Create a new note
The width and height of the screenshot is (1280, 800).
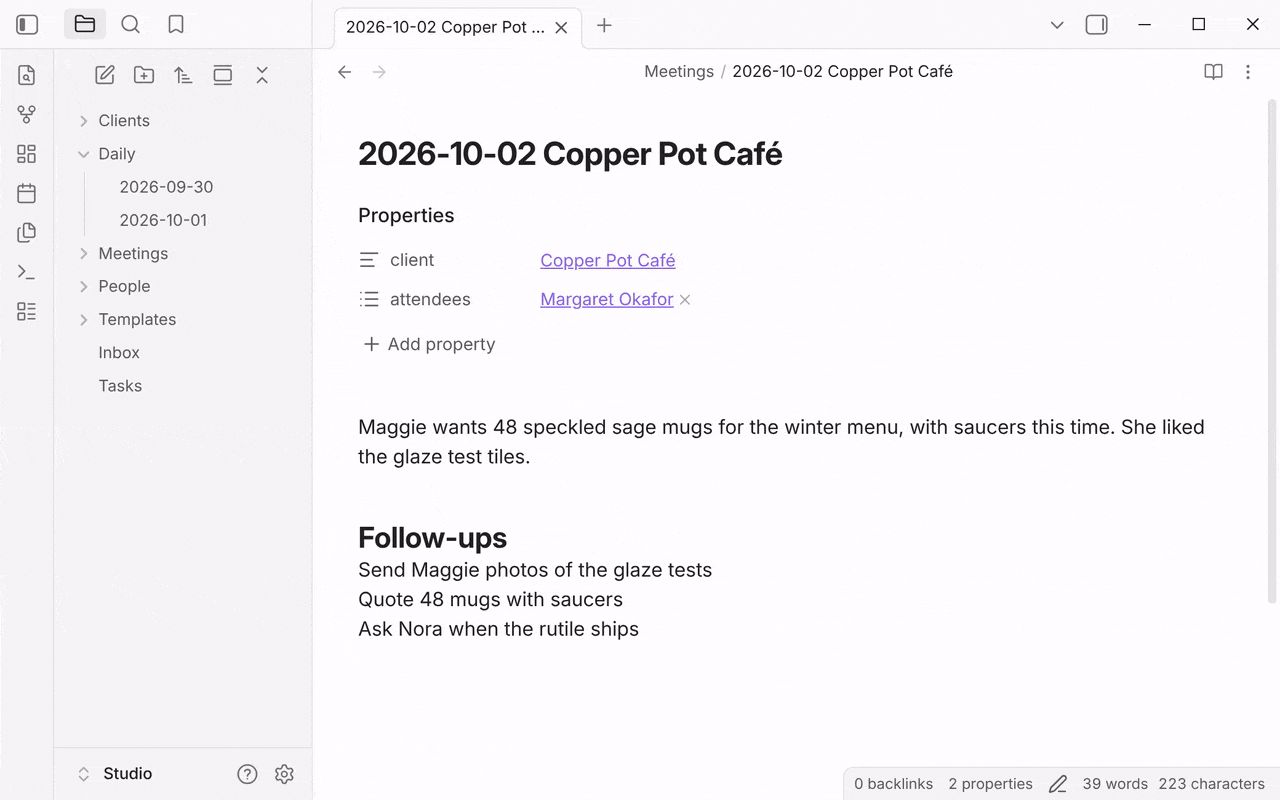(x=105, y=75)
